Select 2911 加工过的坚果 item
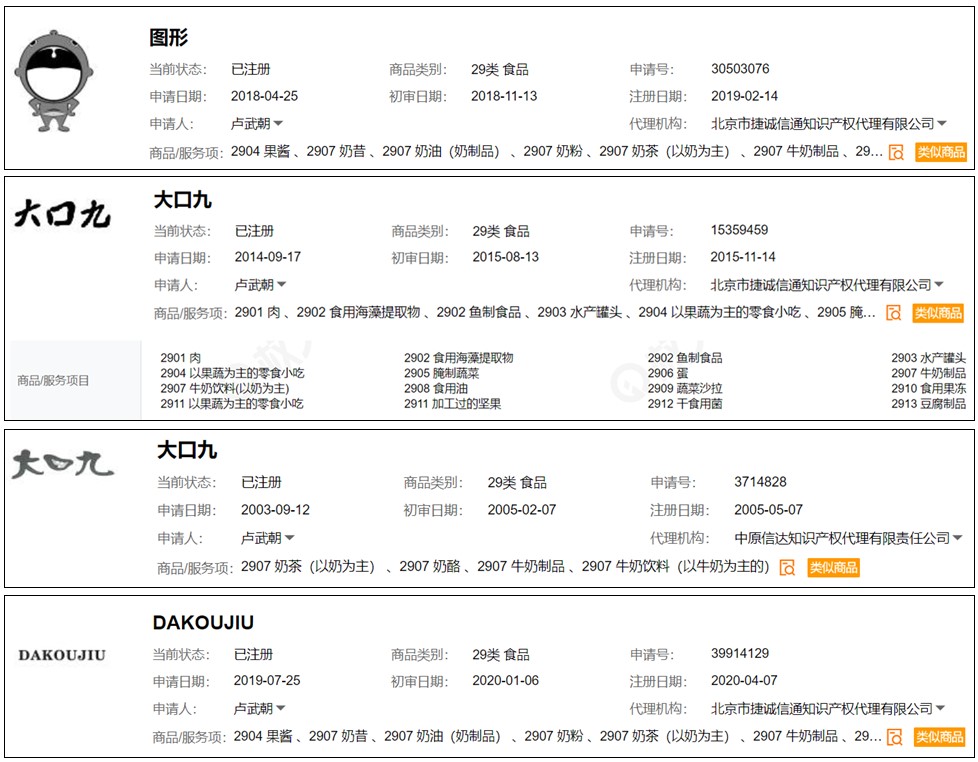 point(453,403)
